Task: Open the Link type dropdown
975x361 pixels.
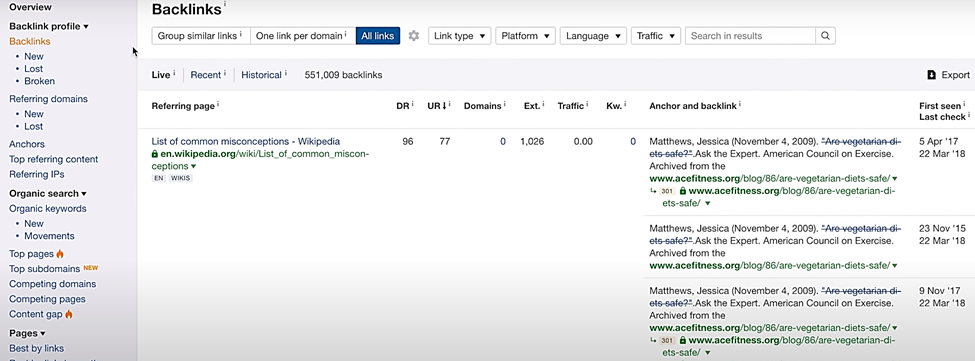Action: 460,36
